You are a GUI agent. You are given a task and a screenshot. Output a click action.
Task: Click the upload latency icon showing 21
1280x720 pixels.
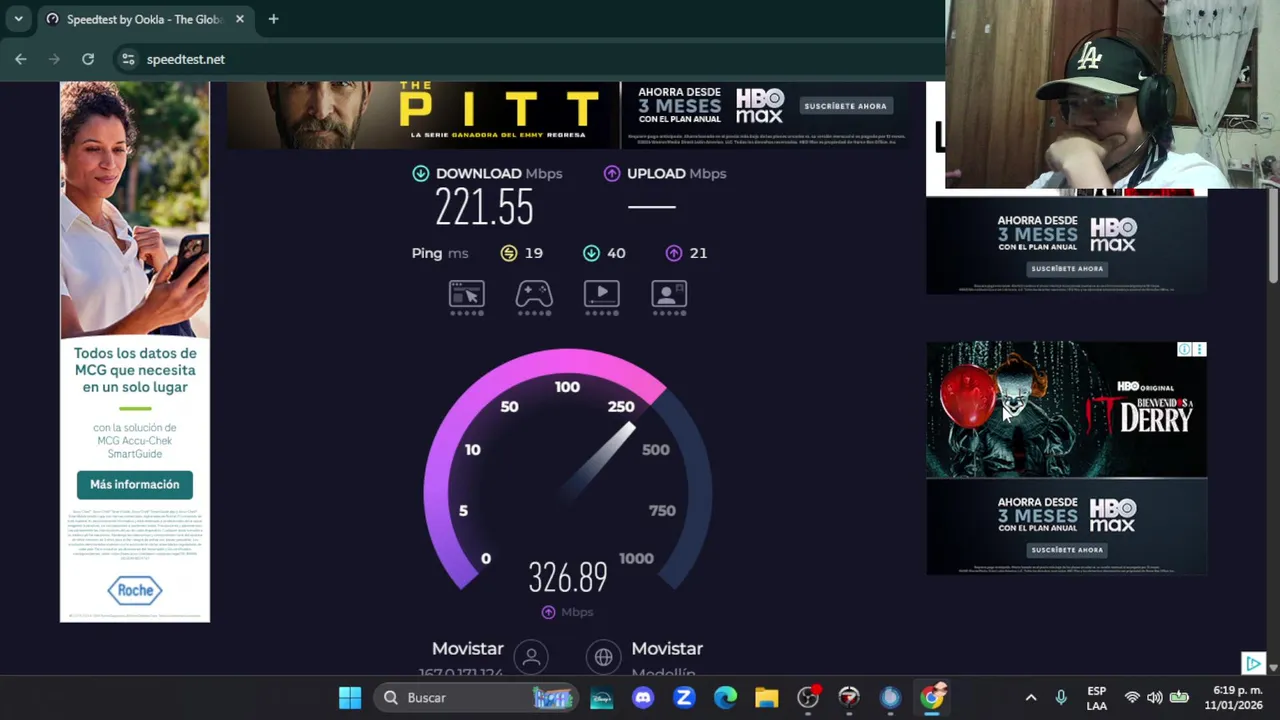[674, 254]
